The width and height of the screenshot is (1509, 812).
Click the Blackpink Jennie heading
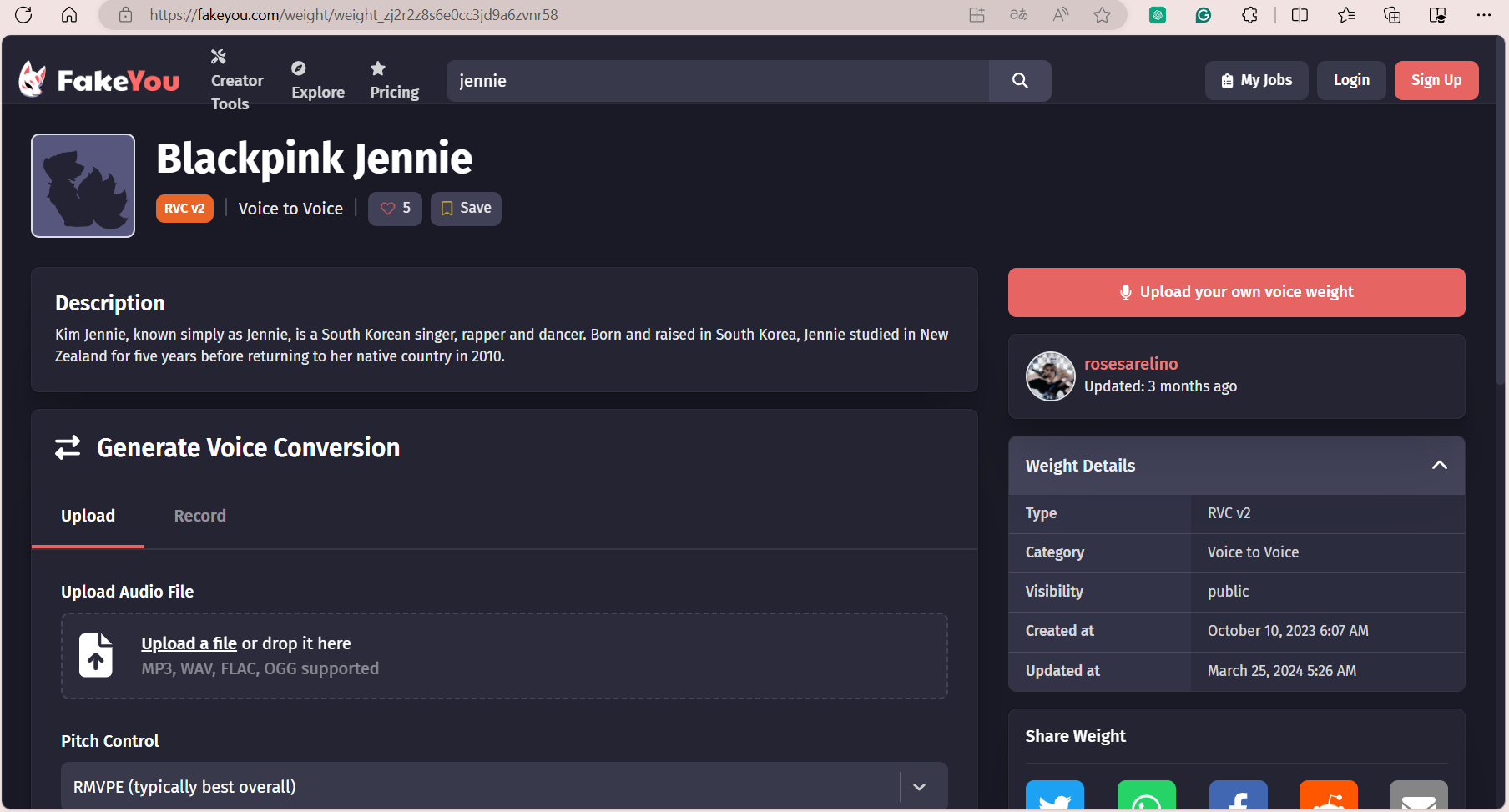315,159
